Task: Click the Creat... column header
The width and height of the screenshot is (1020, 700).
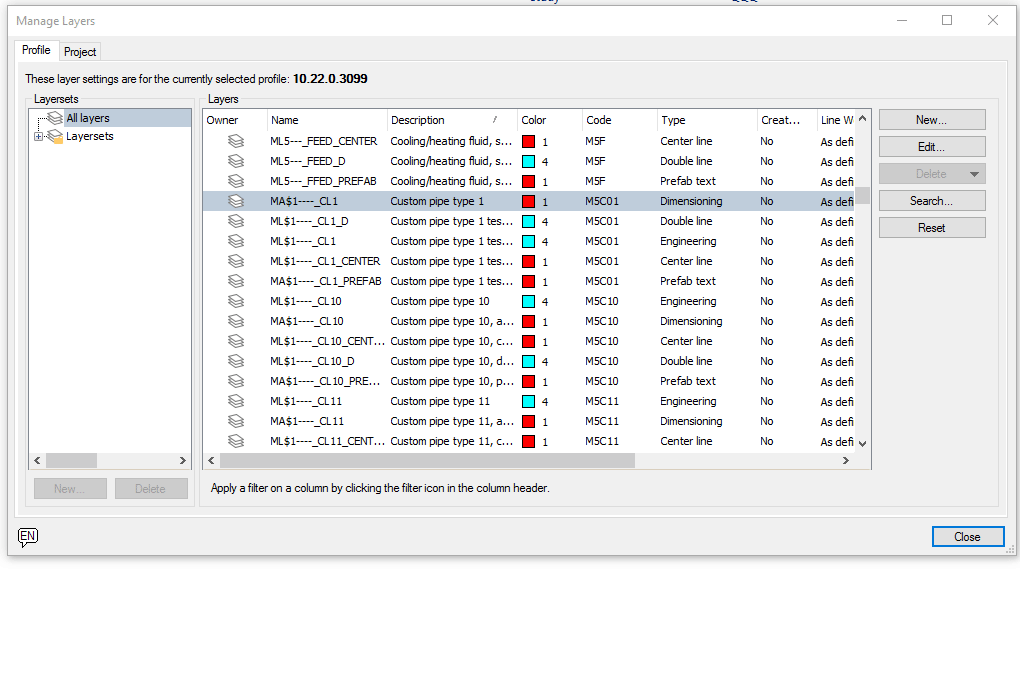Action: 786,120
